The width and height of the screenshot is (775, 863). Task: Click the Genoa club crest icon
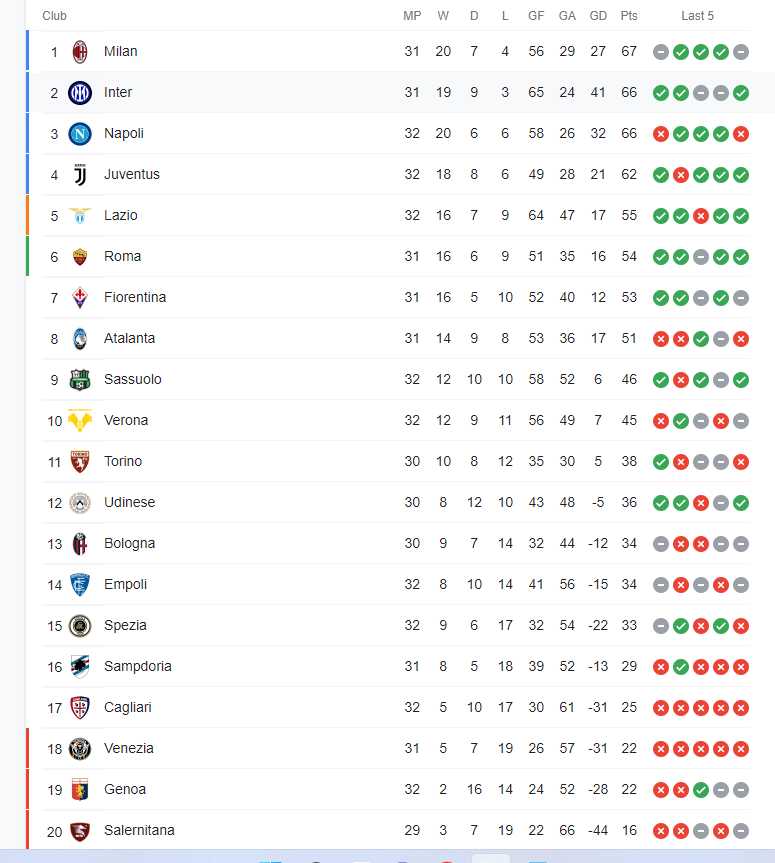click(x=80, y=790)
